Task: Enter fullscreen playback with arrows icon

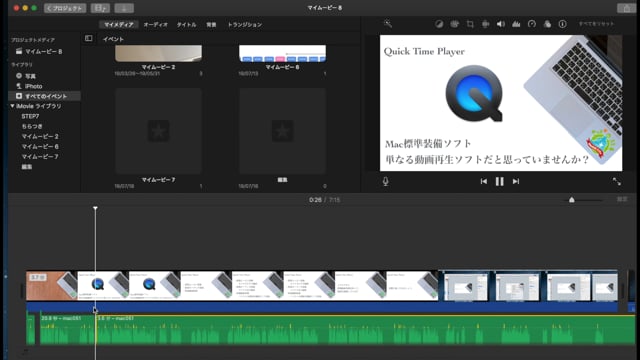Action: click(x=617, y=181)
